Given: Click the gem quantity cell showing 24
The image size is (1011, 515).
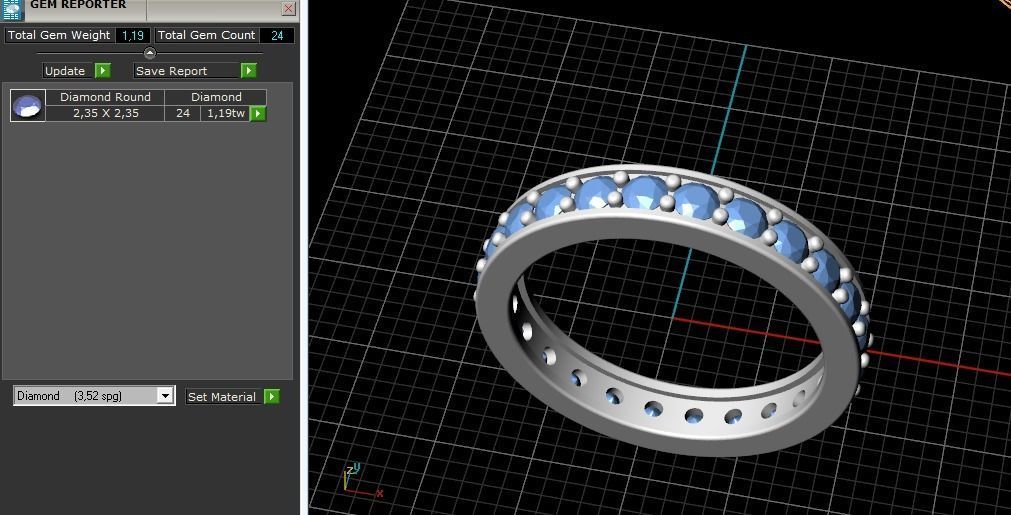Looking at the screenshot, I should (x=183, y=113).
